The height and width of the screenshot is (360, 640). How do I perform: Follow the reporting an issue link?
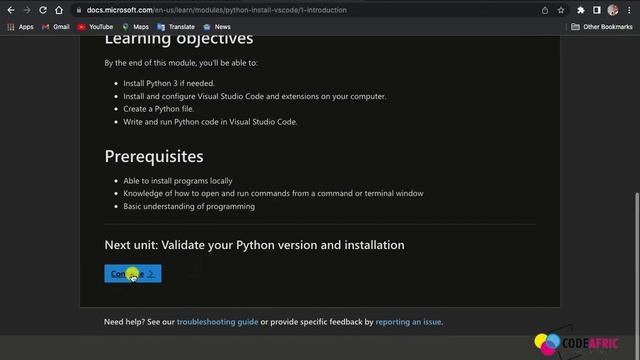click(x=408, y=322)
